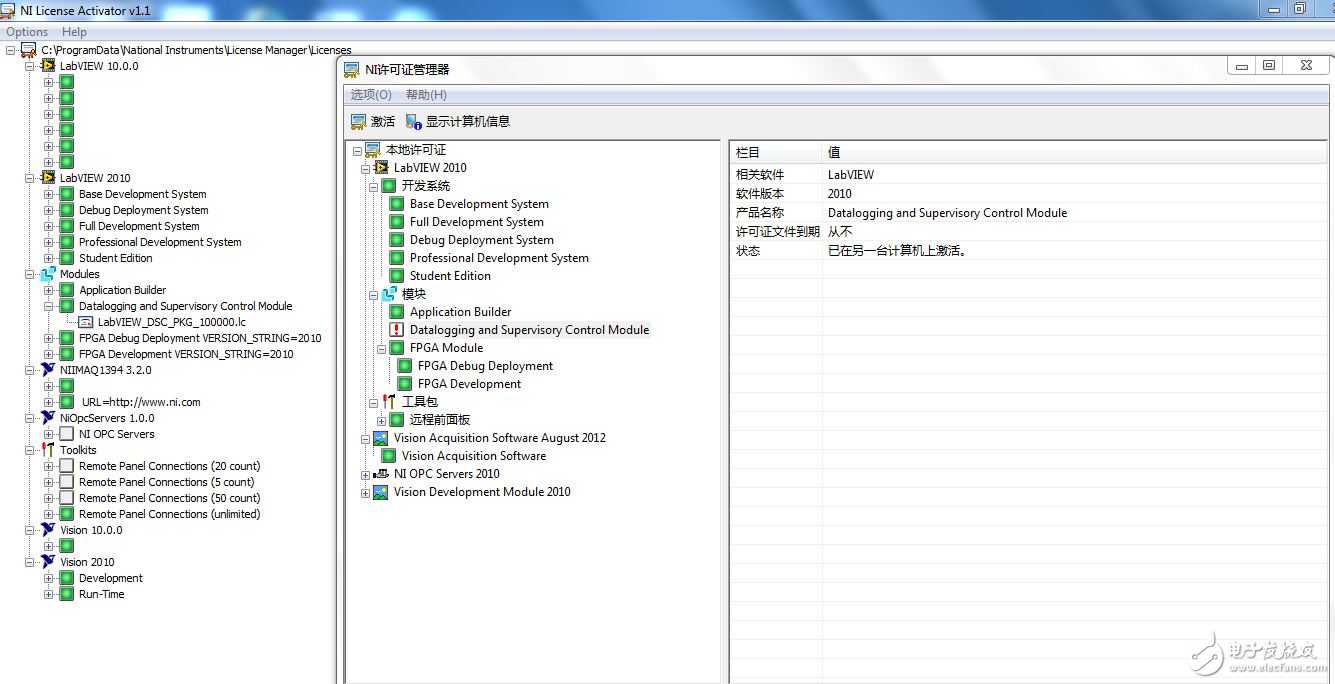The height and width of the screenshot is (684, 1335).
Task: Click the Vision Development Module 2010 icon
Action: (381, 492)
